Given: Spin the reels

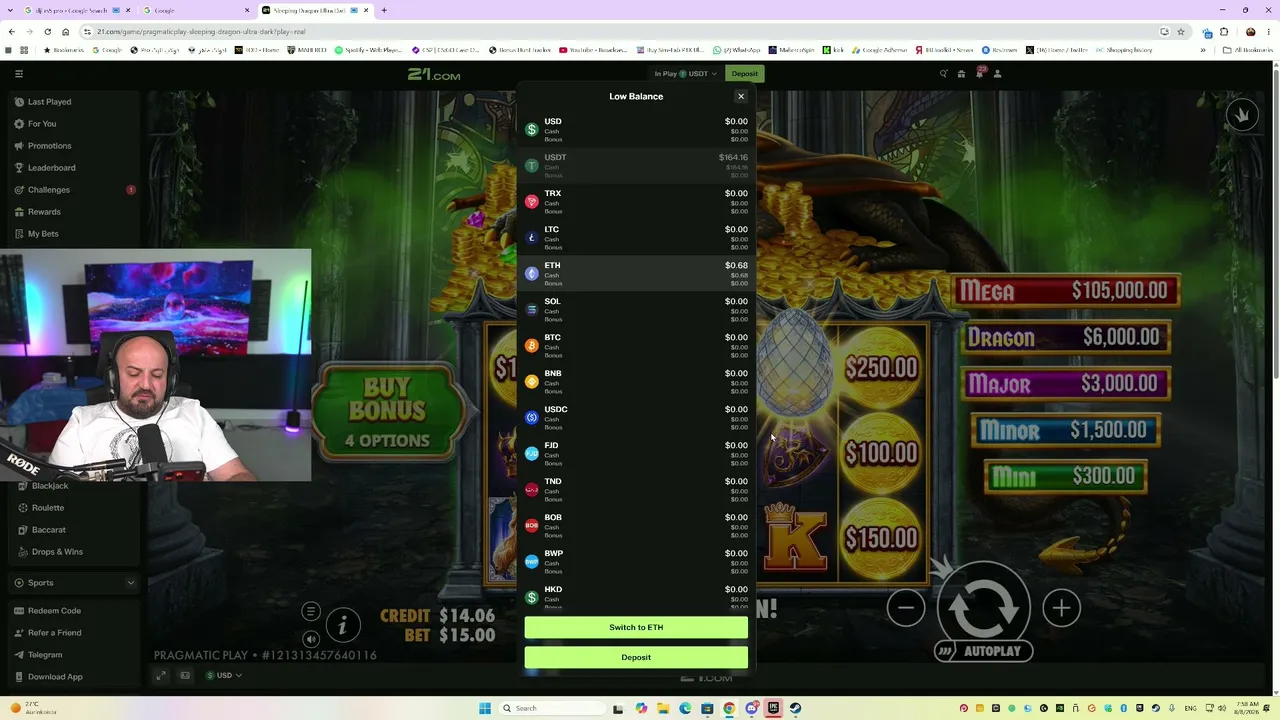Looking at the screenshot, I should pos(984,606).
